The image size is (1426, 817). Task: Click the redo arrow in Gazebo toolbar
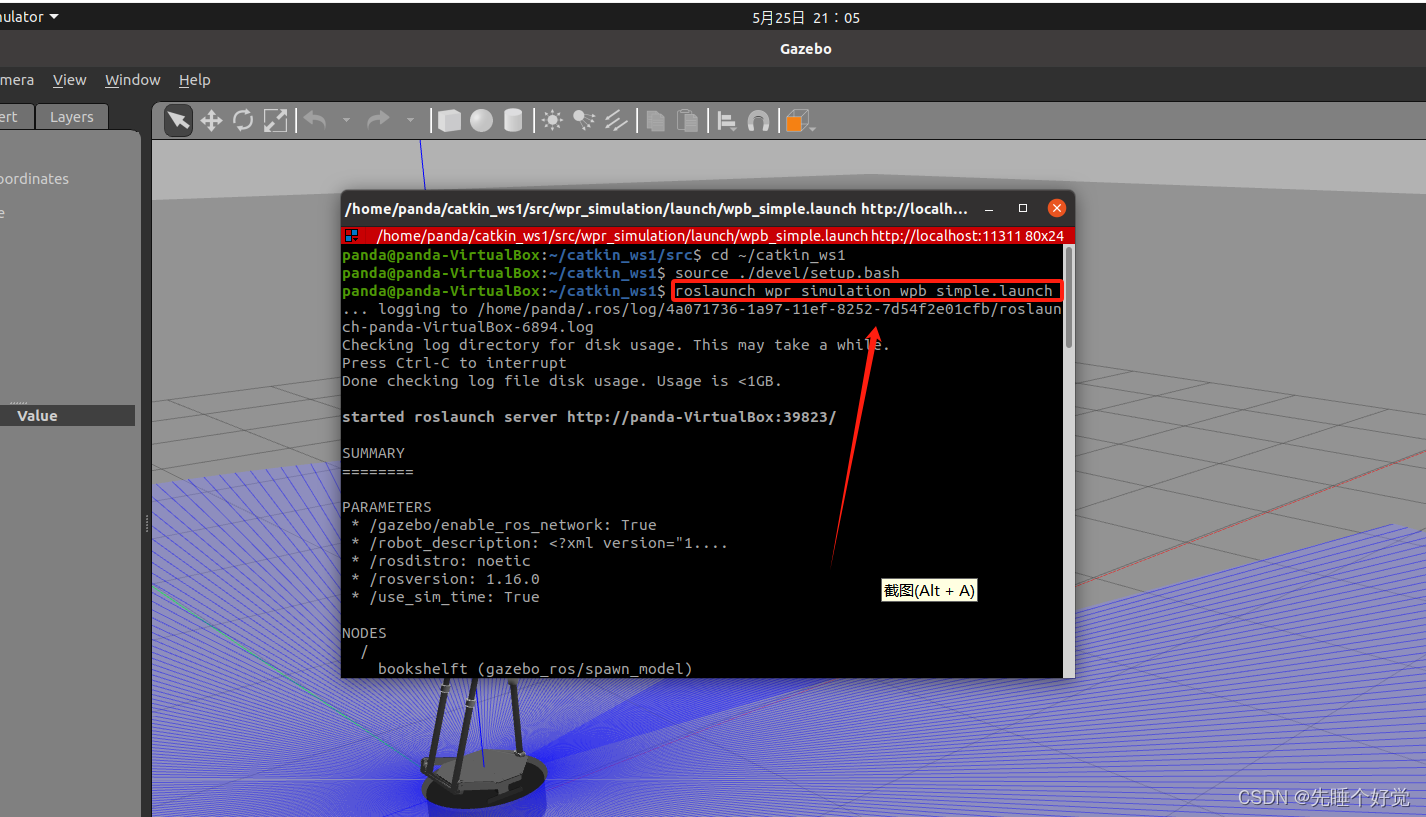click(378, 120)
